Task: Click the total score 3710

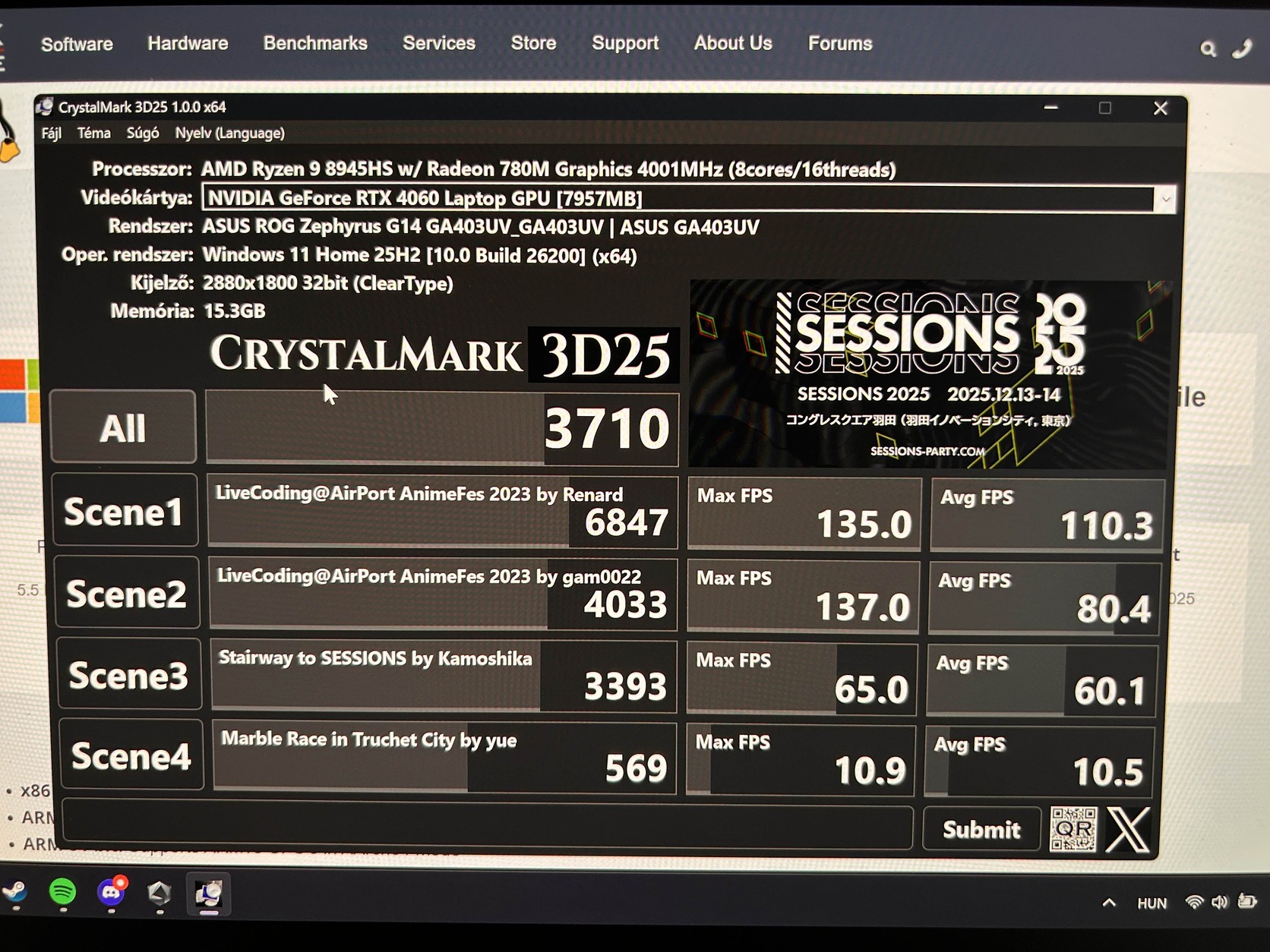Action: [x=607, y=428]
